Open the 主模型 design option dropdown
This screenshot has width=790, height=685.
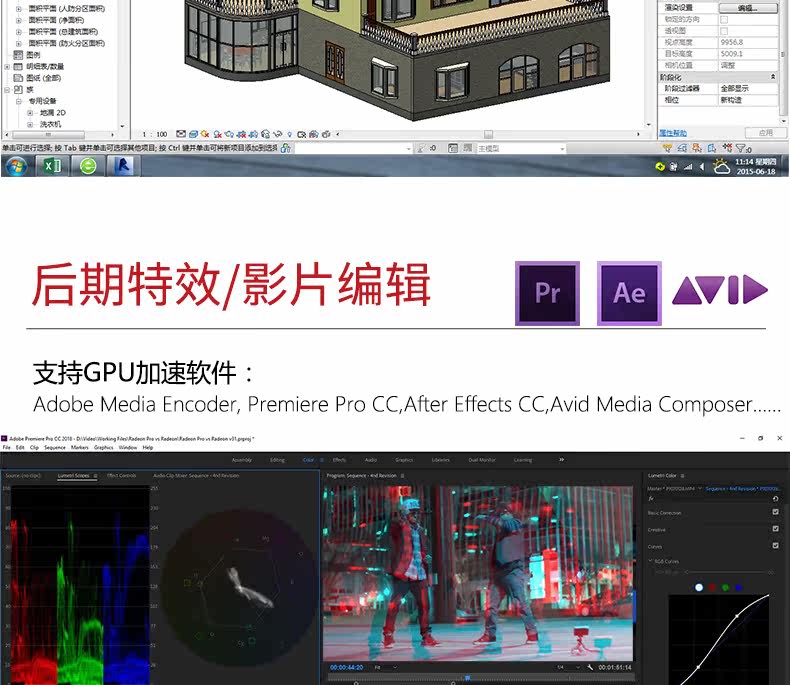pyautogui.click(x=562, y=149)
